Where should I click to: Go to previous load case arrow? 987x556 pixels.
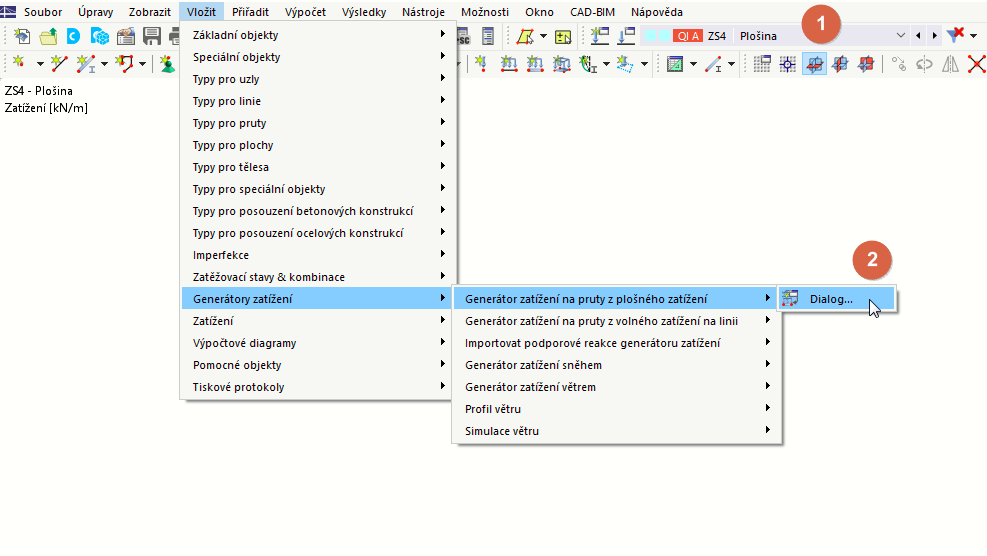point(918,36)
